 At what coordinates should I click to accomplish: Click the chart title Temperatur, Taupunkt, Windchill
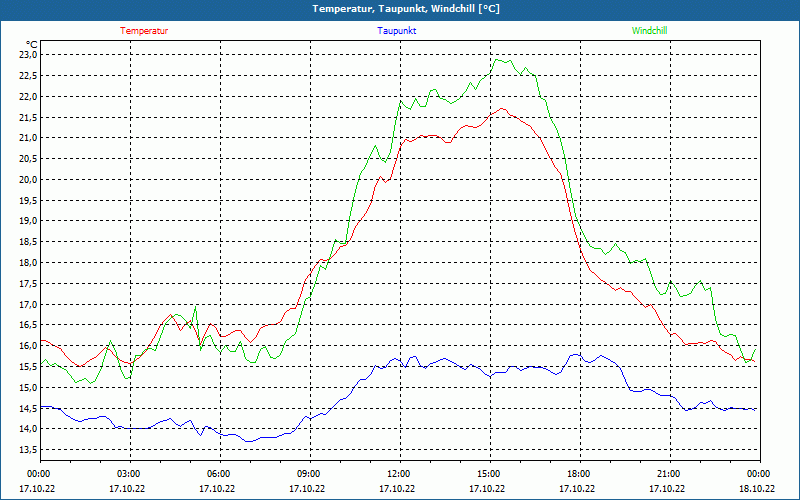click(x=406, y=9)
